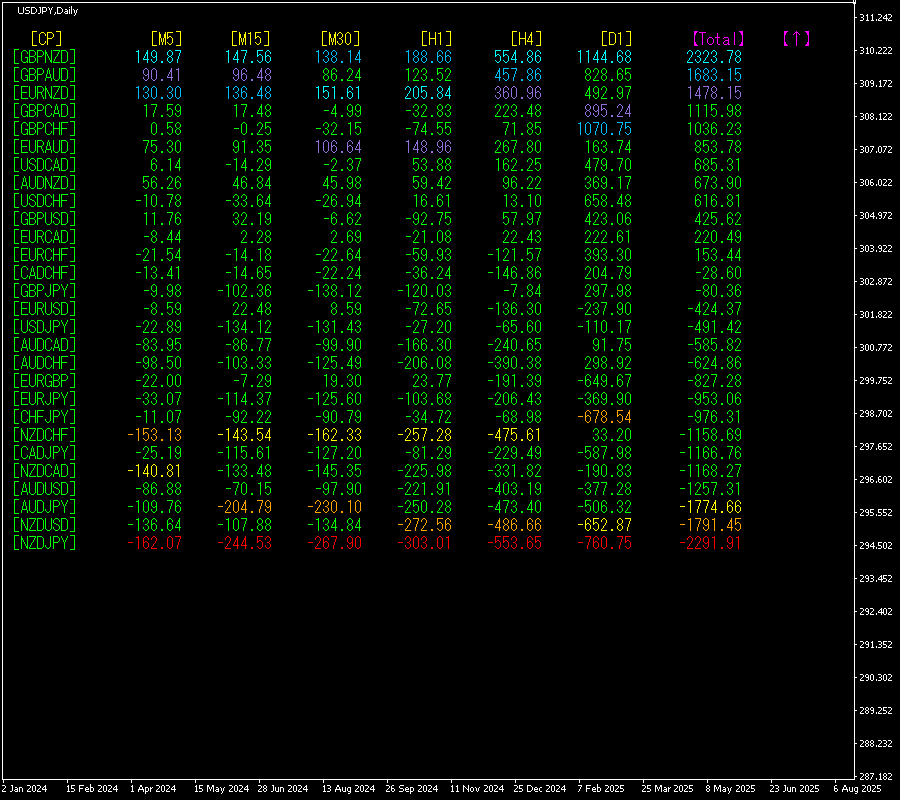Select the [NZDJPY] pair label
Image resolution: width=900 pixels, height=800 pixels.
45,543
